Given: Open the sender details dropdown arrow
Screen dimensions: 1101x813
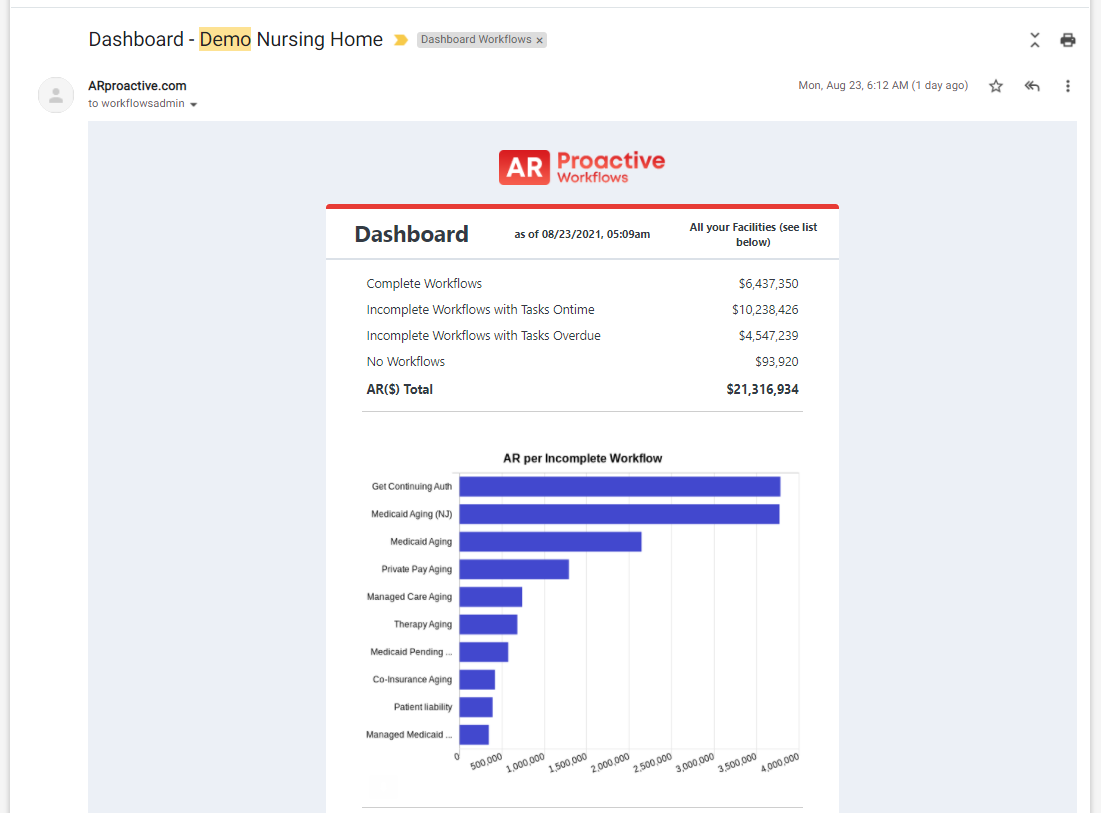Looking at the screenshot, I should pos(192,103).
